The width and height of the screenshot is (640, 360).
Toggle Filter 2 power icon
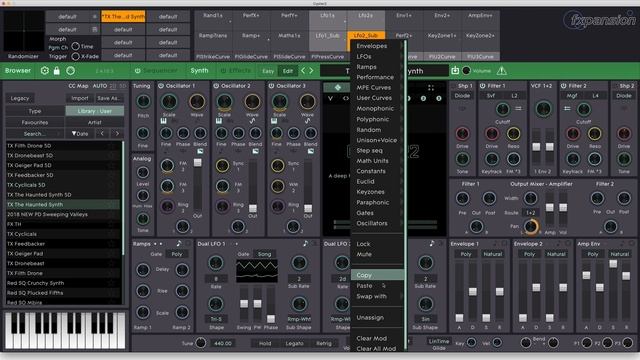(x=563, y=86)
